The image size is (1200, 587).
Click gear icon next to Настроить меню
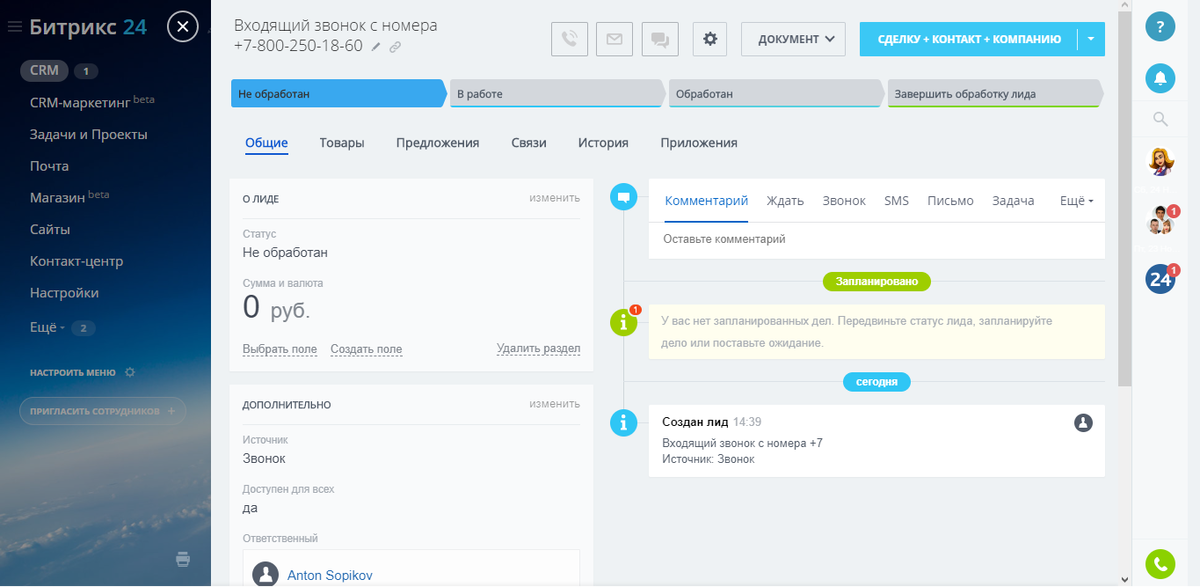[x=130, y=372]
